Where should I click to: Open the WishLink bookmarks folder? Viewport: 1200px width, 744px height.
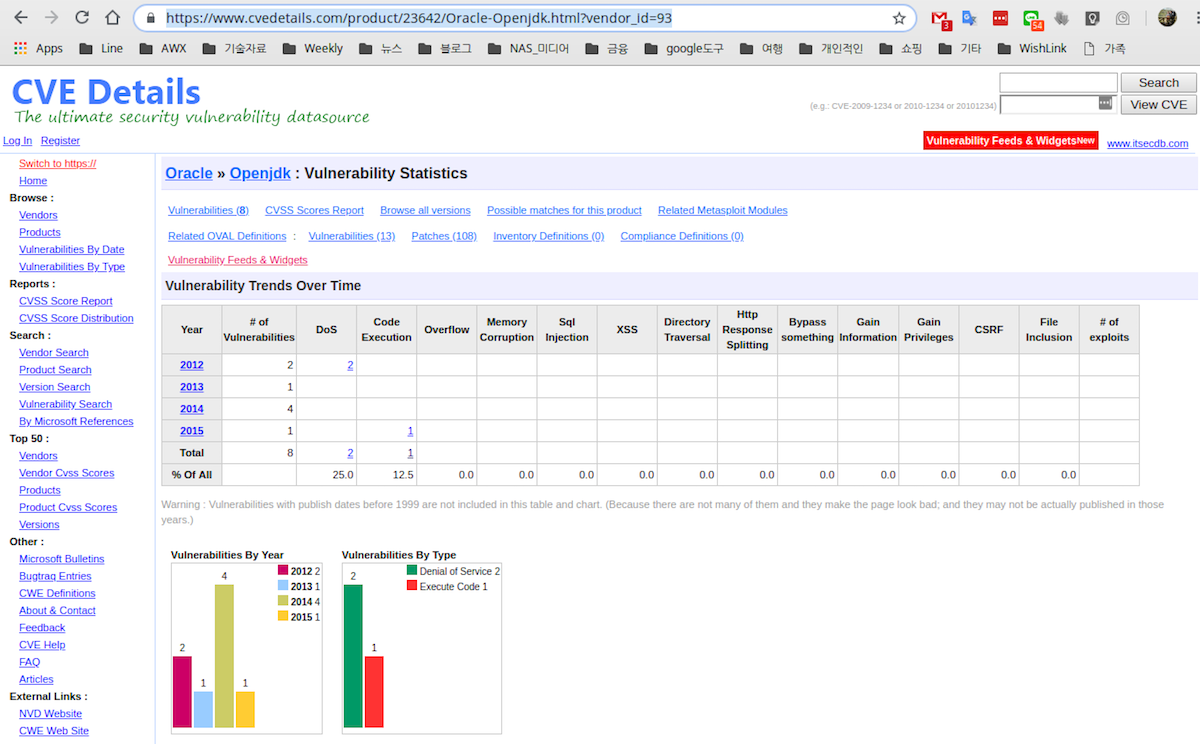pos(1032,48)
